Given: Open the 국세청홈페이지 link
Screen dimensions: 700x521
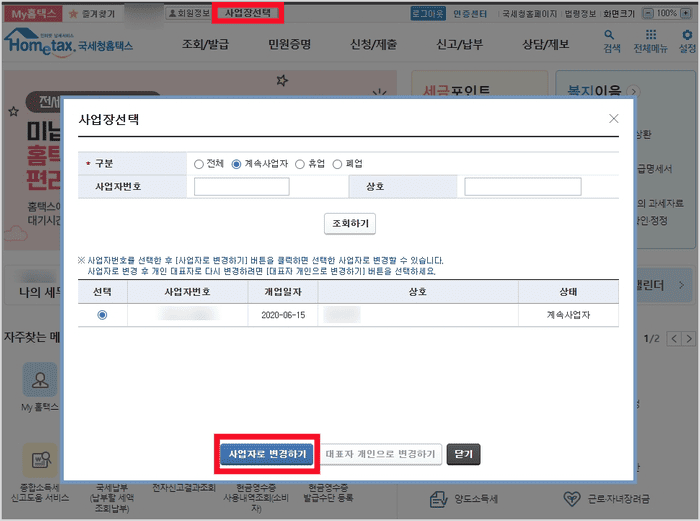Looking at the screenshot, I should click(530, 14).
